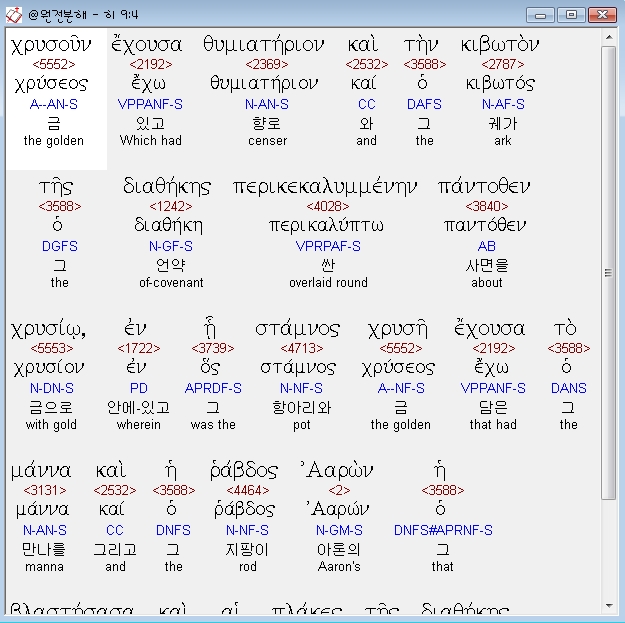Click the word ῥάβδος in fourth line
The image size is (625, 623).
pos(244,471)
